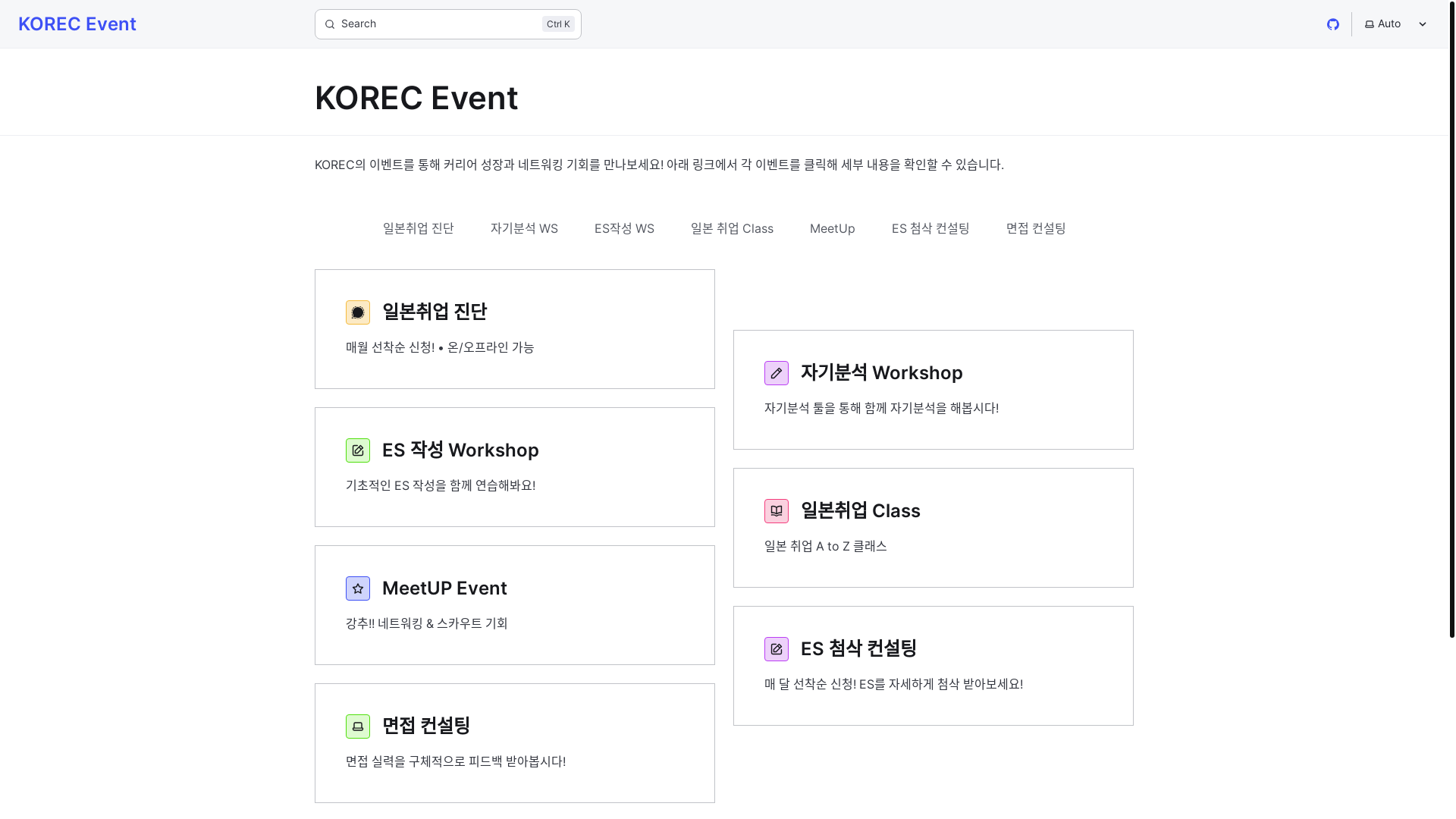
Task: Select the 일본 취업 Class tab
Action: pyautogui.click(x=732, y=228)
